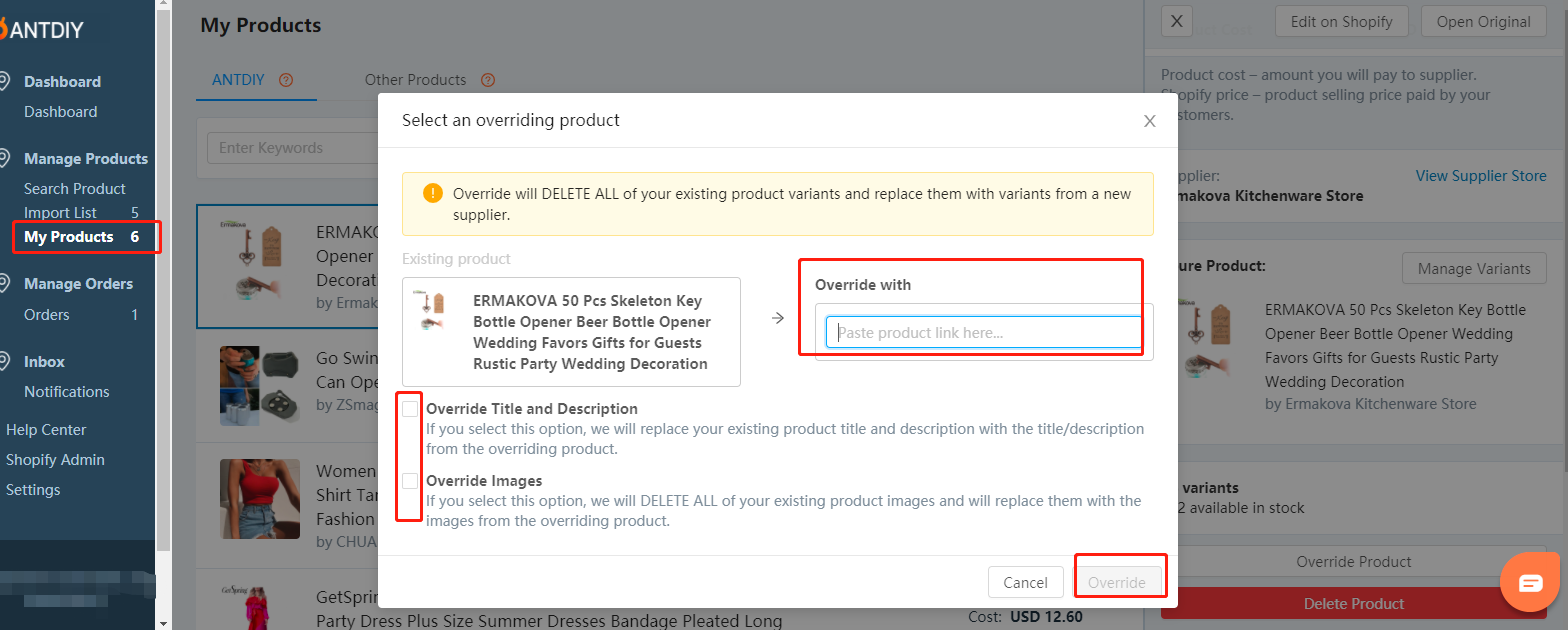Image resolution: width=1568 pixels, height=630 pixels.
Task: Click the Inbox section pin icon
Action: tap(5, 361)
